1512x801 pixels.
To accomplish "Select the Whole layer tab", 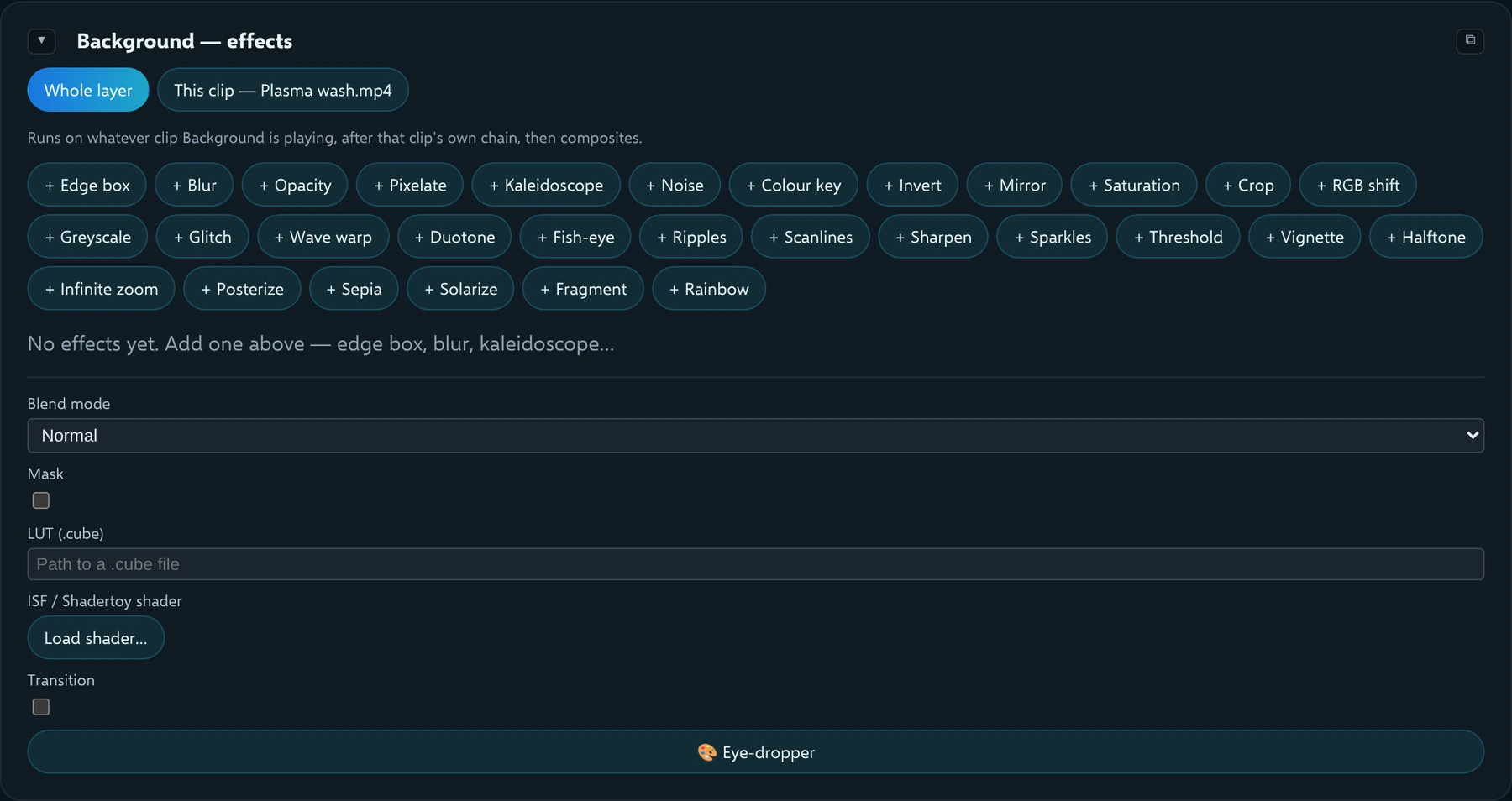I will [88, 90].
